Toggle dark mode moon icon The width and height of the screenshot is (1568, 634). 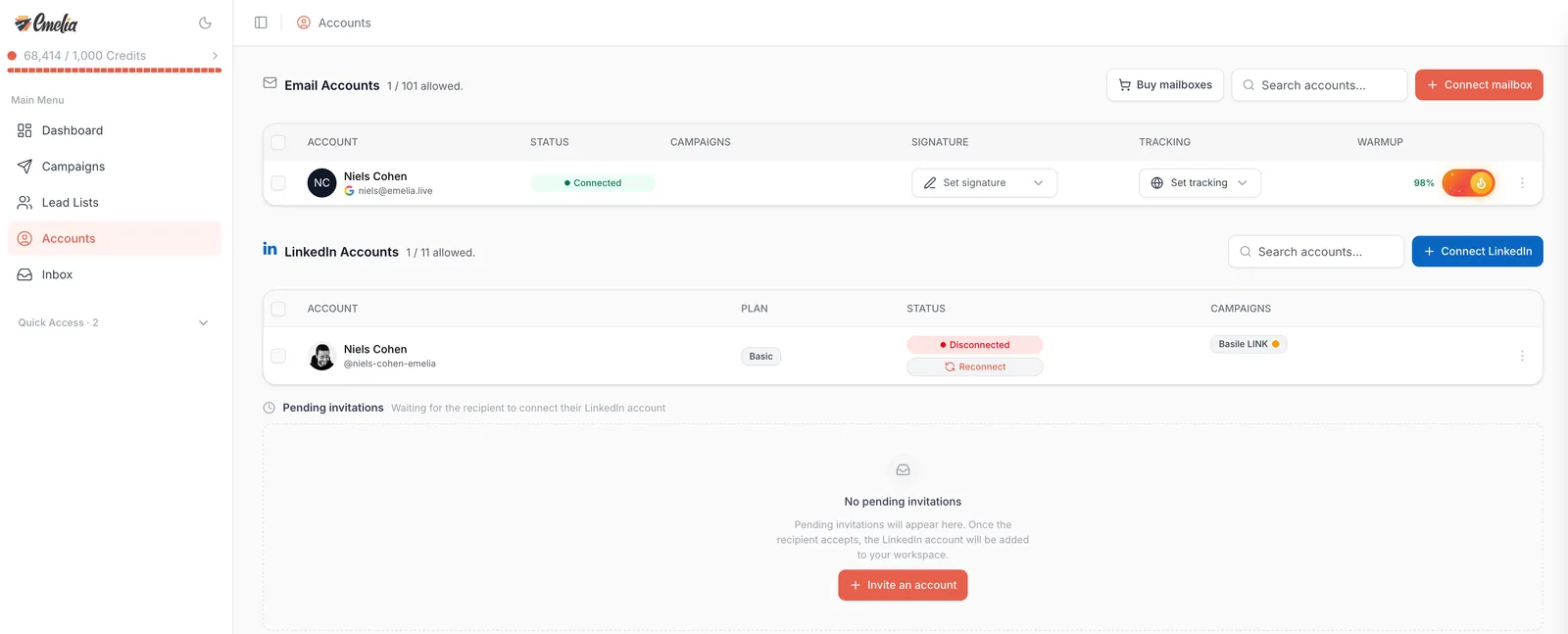pyautogui.click(x=205, y=23)
